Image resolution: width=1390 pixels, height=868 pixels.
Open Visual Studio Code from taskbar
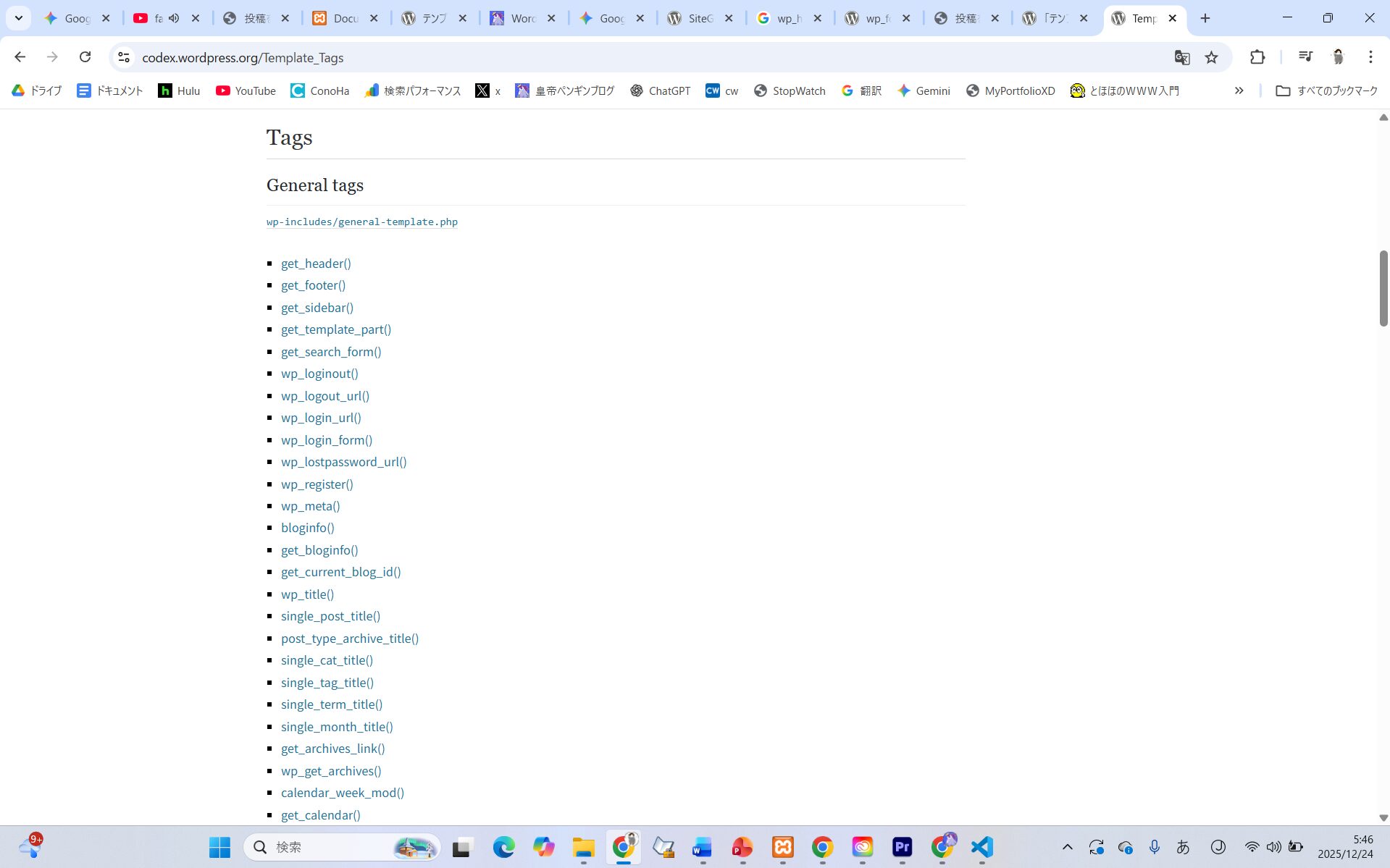[981, 847]
